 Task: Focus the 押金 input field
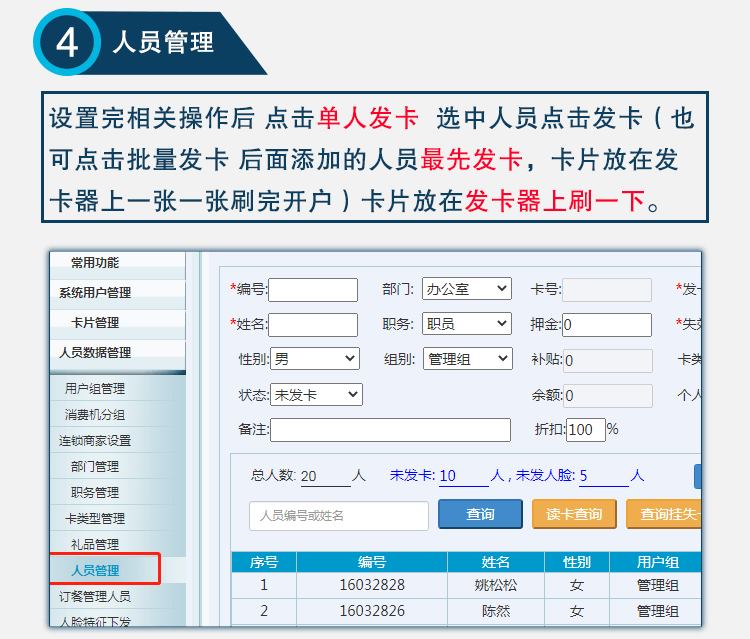tap(606, 325)
